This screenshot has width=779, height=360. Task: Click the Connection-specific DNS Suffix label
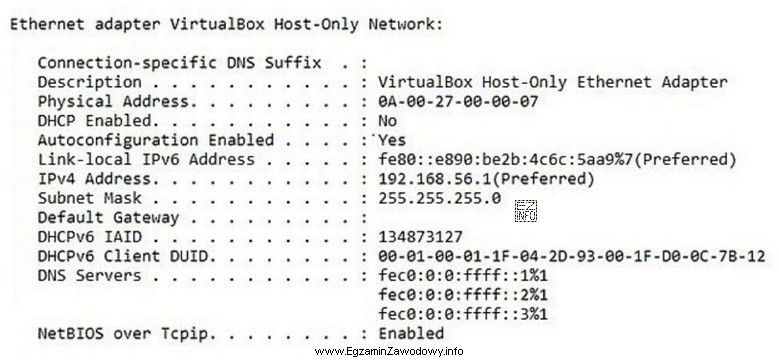179,63
